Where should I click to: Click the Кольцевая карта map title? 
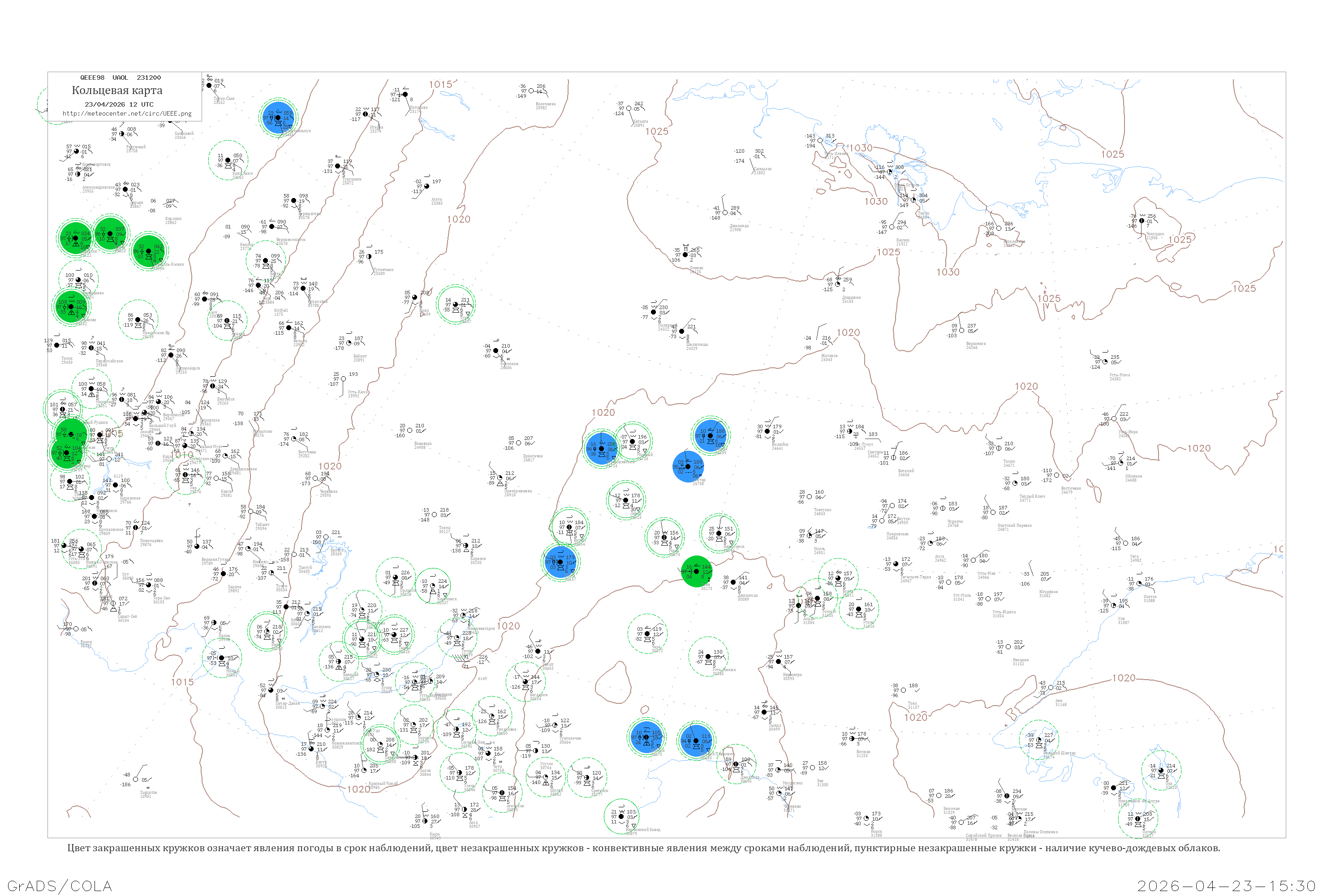point(116,90)
